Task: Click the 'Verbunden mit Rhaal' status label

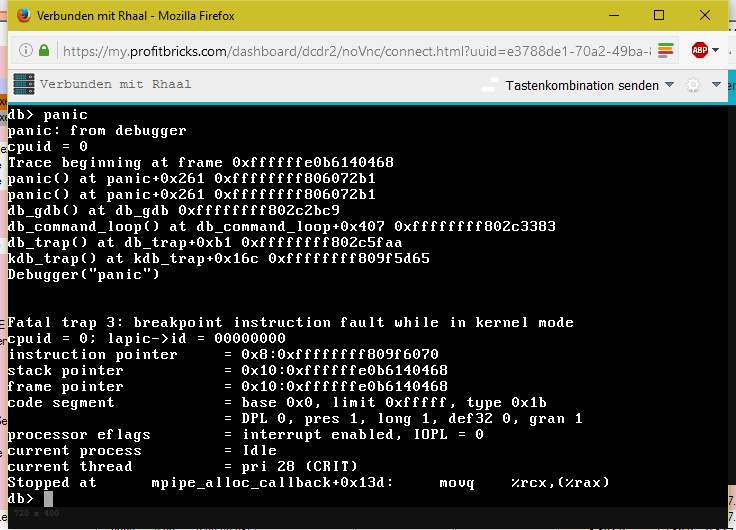Action: click(x=102, y=85)
